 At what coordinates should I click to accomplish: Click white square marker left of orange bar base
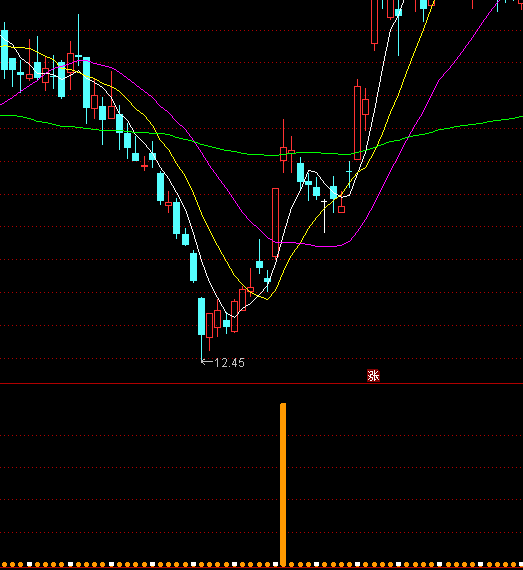[x=275, y=565]
